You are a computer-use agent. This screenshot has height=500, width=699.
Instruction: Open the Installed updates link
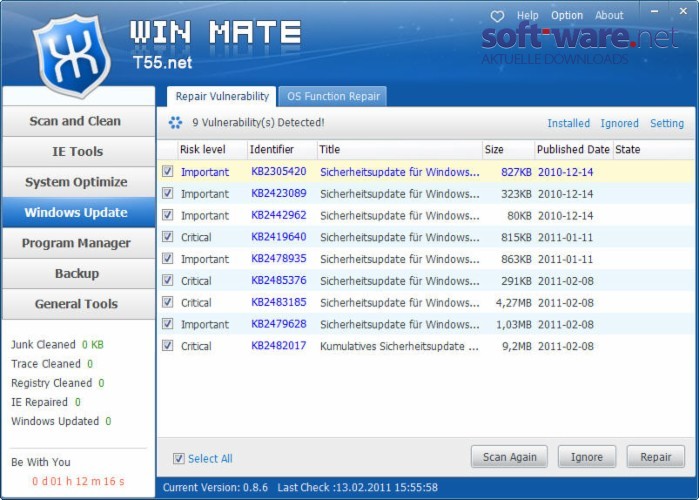point(568,123)
